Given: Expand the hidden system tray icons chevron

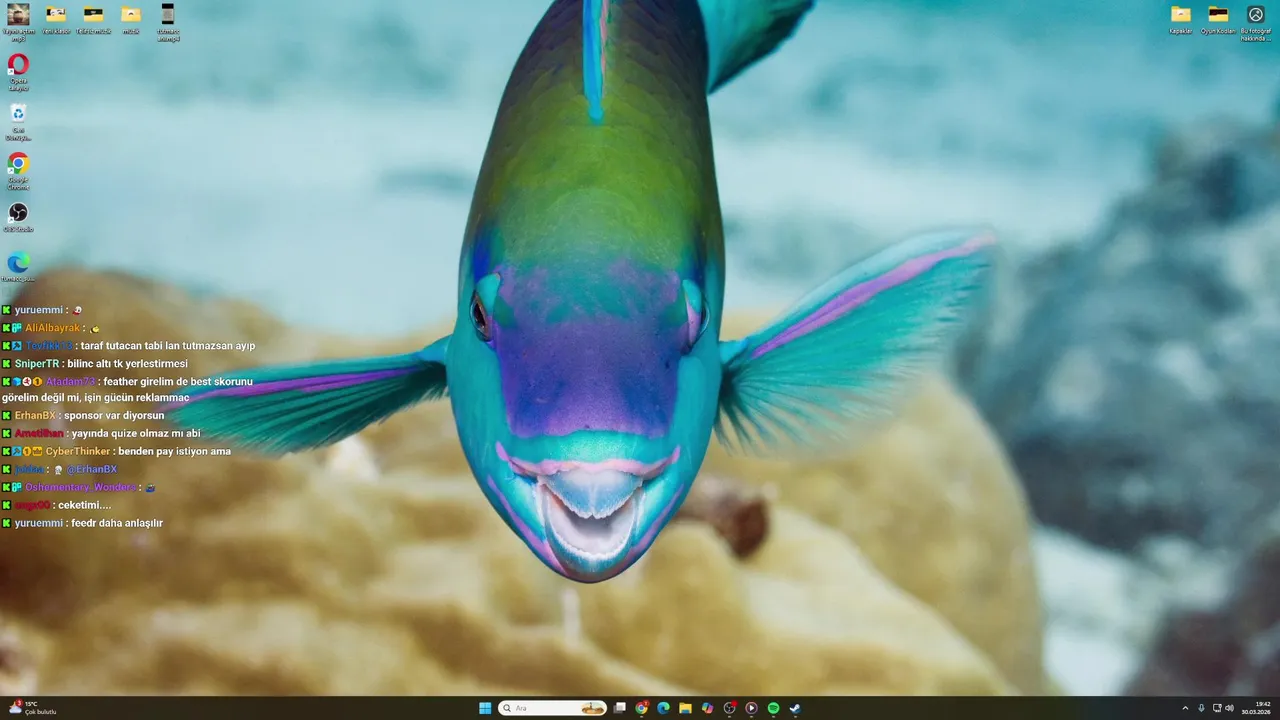Looking at the screenshot, I should (1185, 708).
